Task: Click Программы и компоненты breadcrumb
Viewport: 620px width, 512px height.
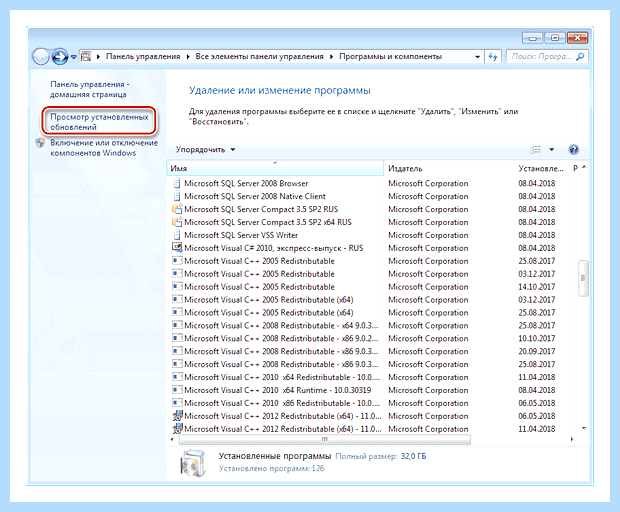Action: pos(390,57)
